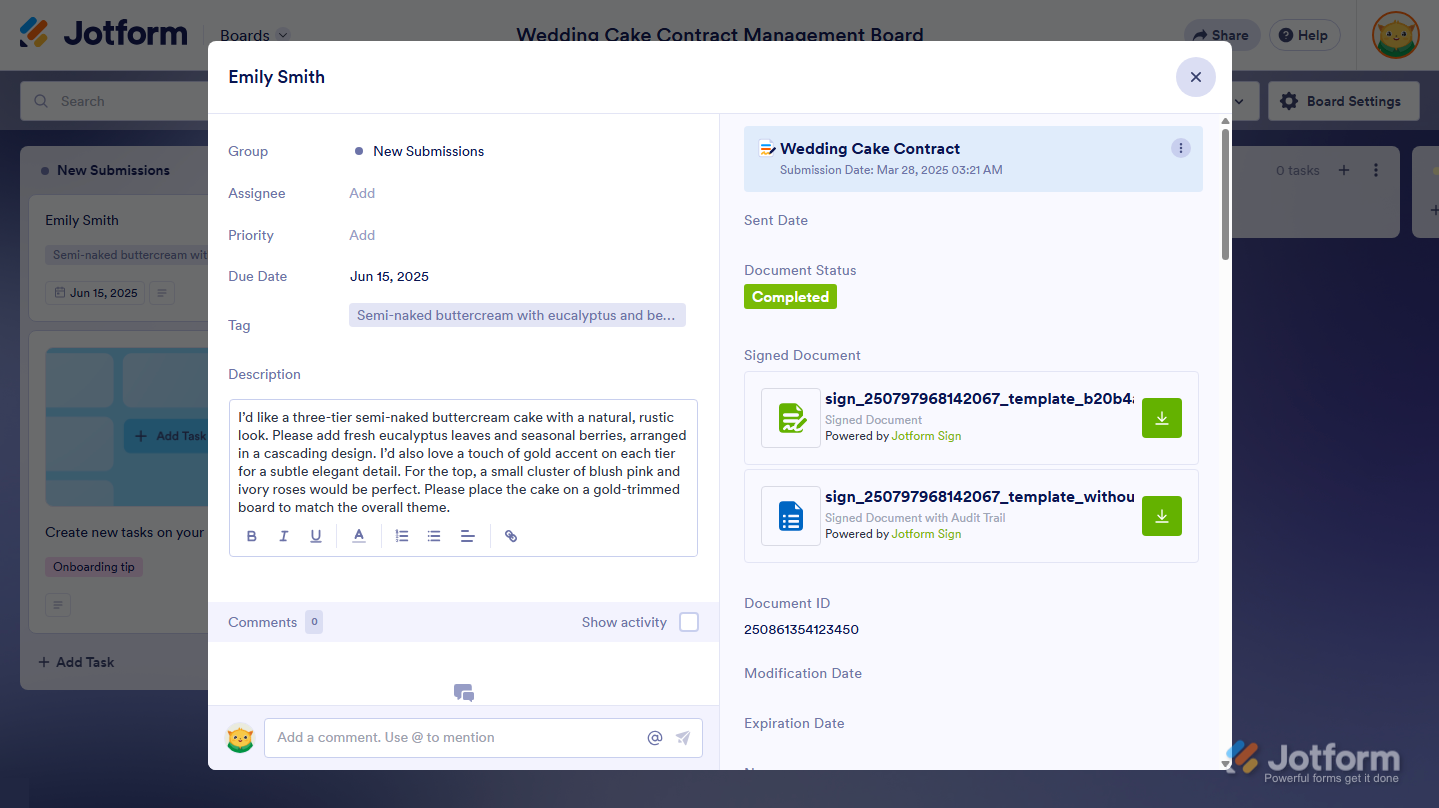This screenshot has width=1439, height=808.
Task: Open text color picker in description toolbar
Action: pyautogui.click(x=359, y=536)
